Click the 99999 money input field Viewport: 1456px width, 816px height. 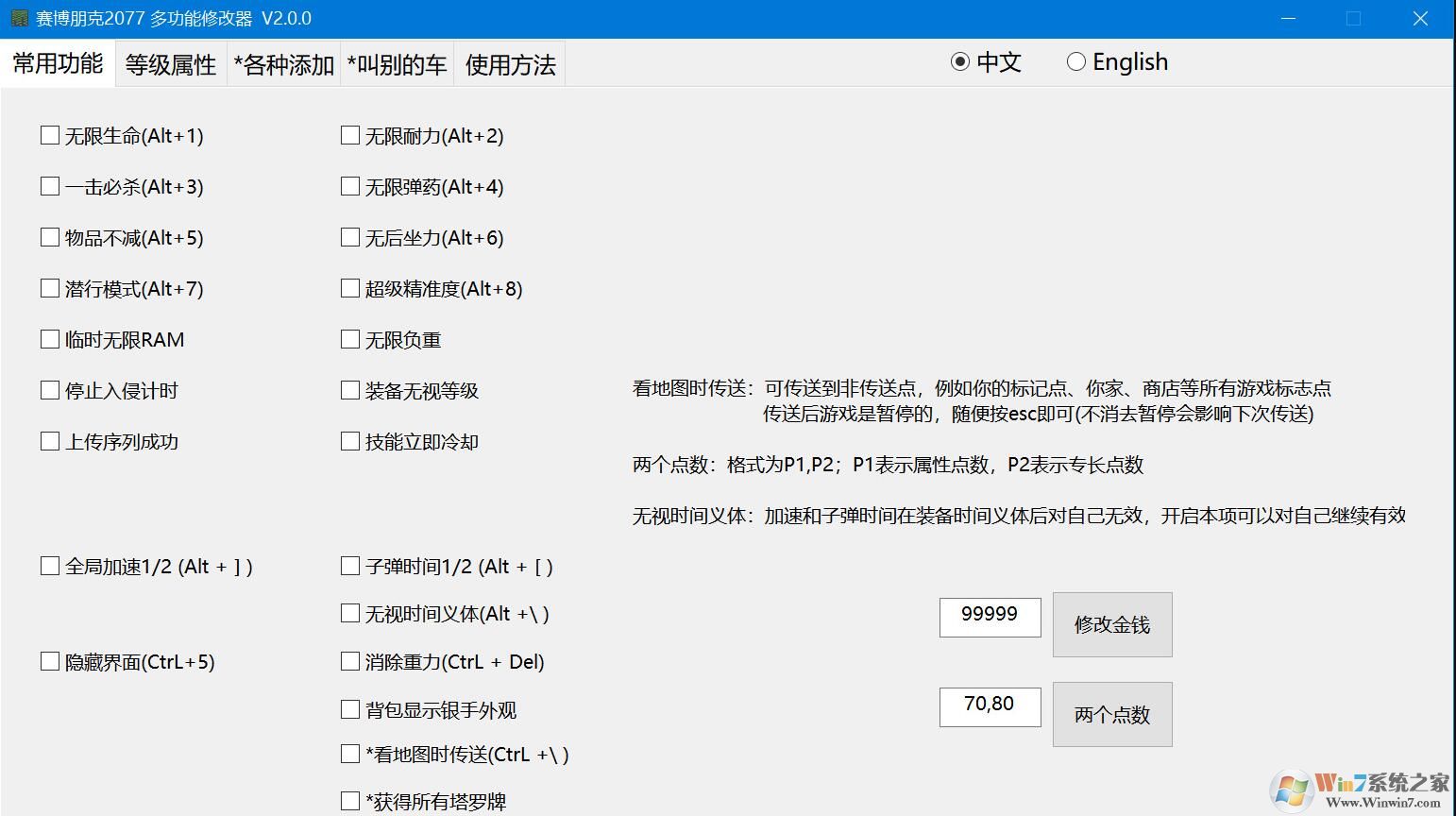coord(990,617)
